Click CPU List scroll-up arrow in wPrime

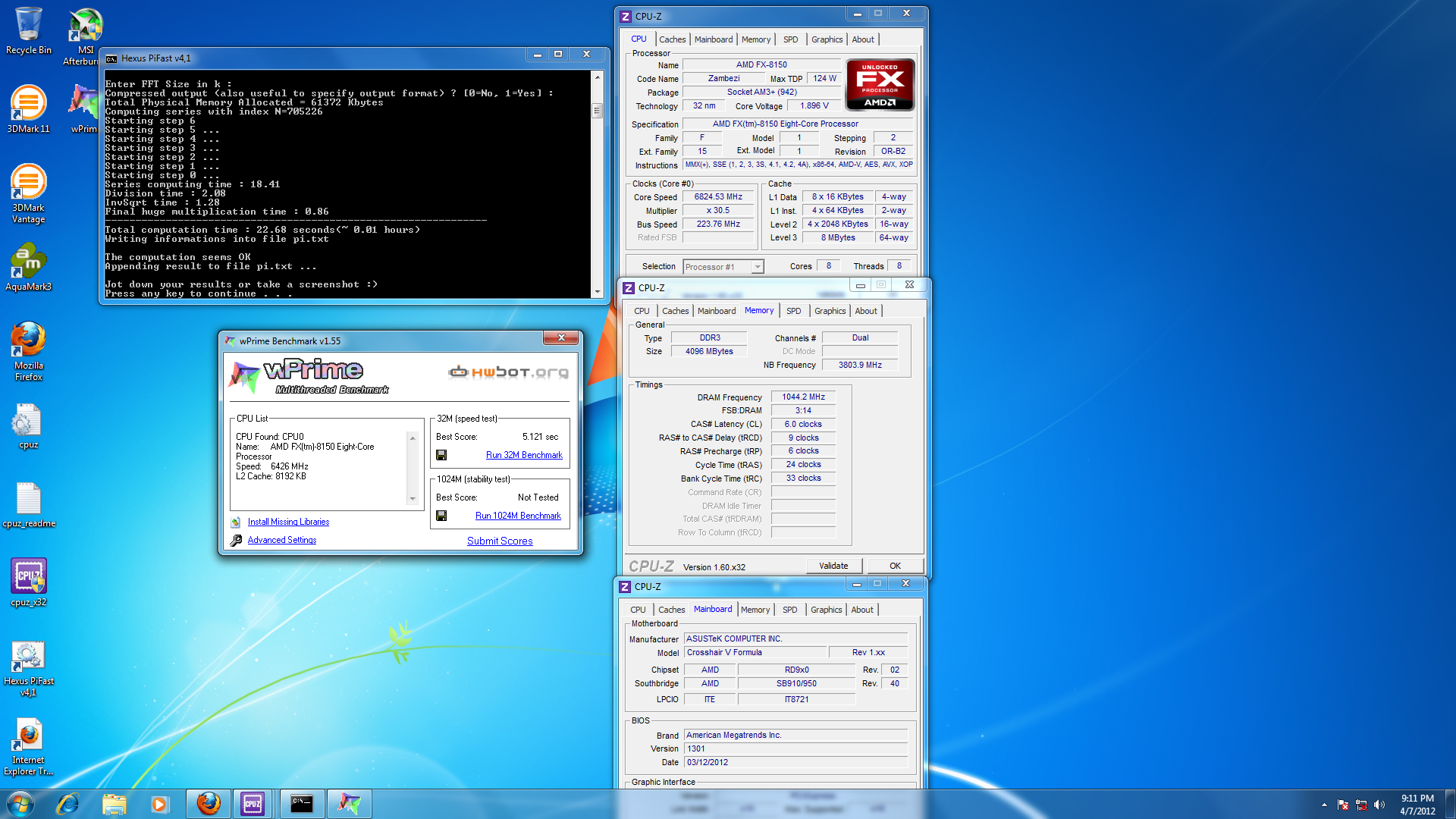pyautogui.click(x=413, y=438)
